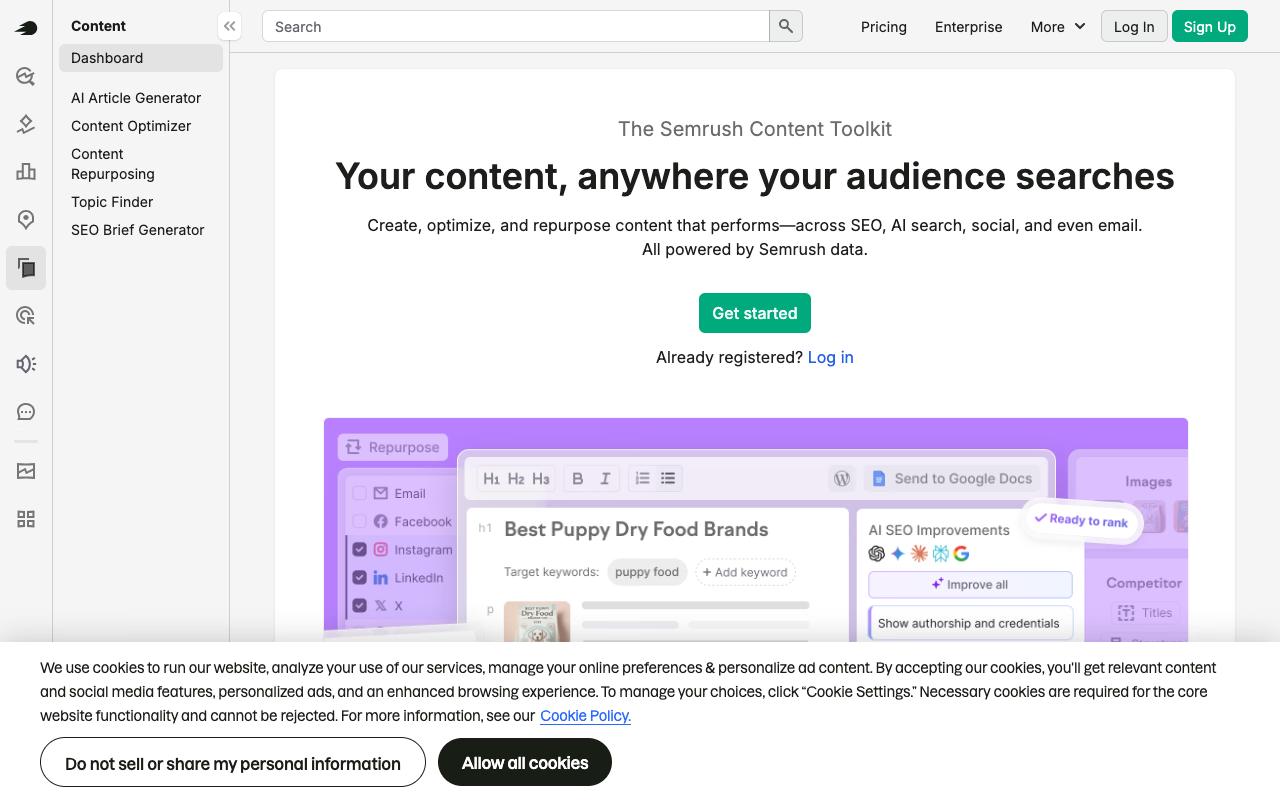
Task: Go to the Pricing page
Action: pos(884,27)
